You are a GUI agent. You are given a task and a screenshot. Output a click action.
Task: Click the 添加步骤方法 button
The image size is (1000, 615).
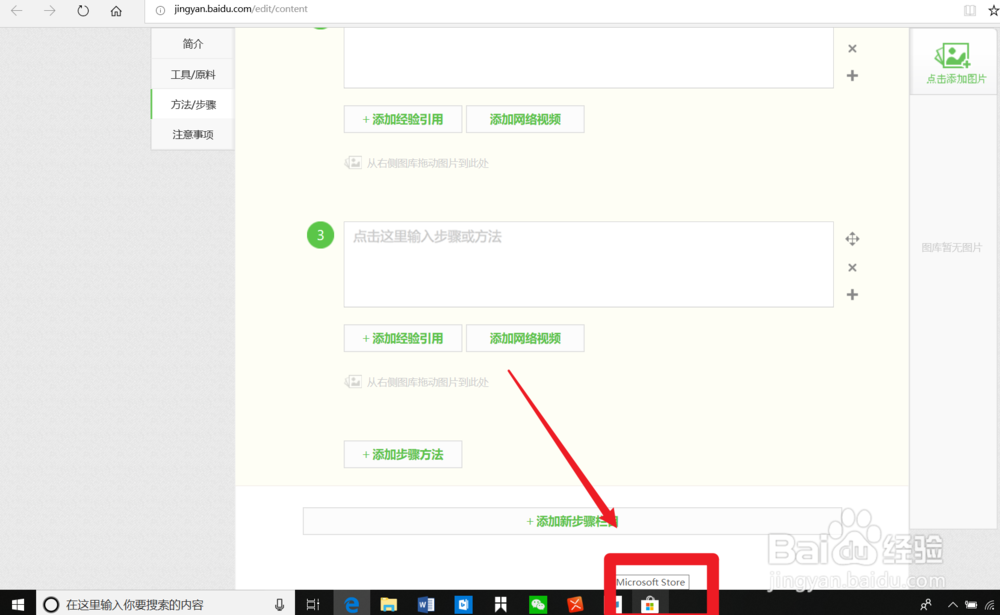point(402,454)
